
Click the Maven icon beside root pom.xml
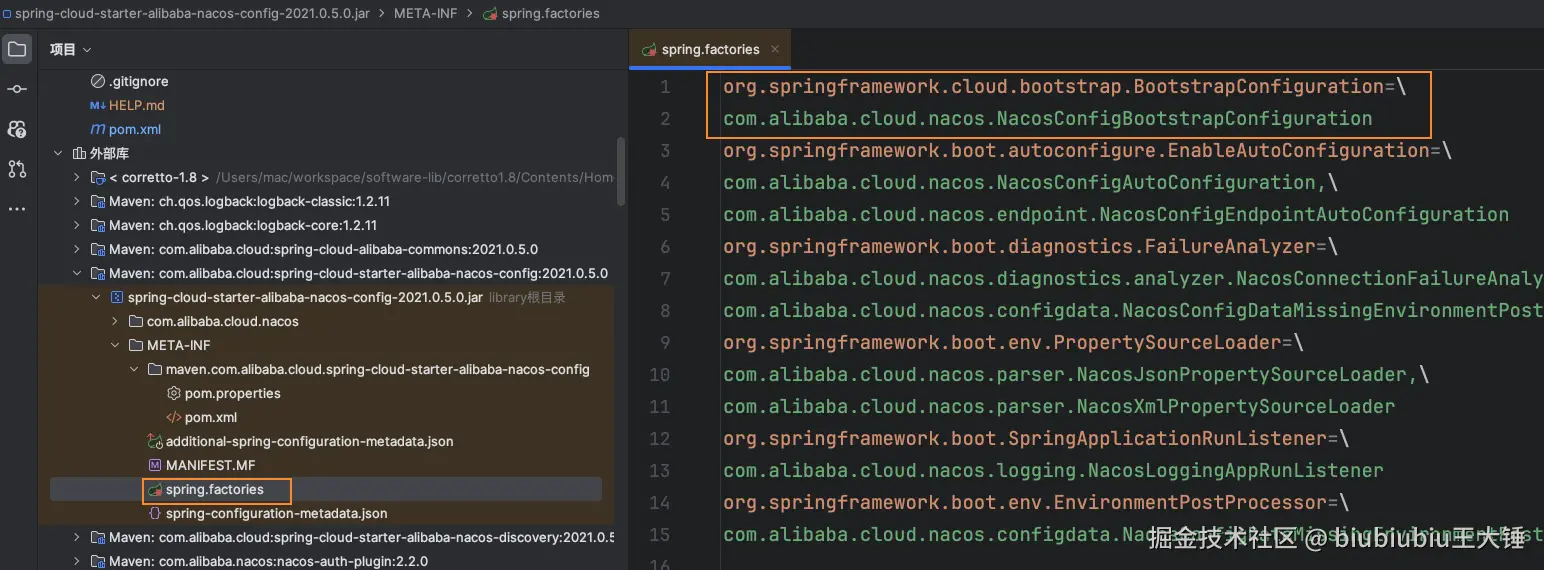point(97,129)
